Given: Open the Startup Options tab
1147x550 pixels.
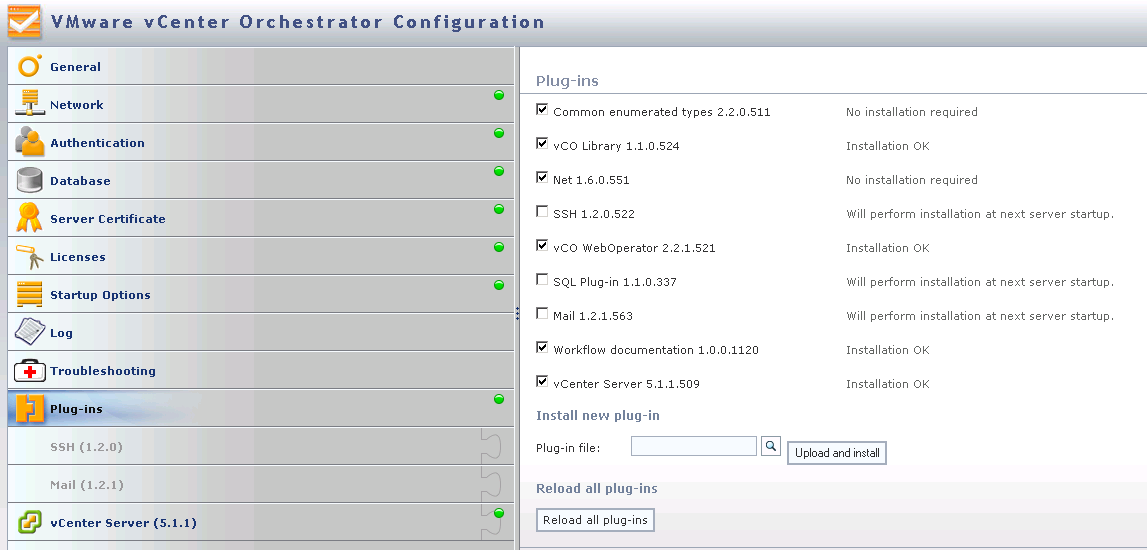Looking at the screenshot, I should [x=100, y=295].
